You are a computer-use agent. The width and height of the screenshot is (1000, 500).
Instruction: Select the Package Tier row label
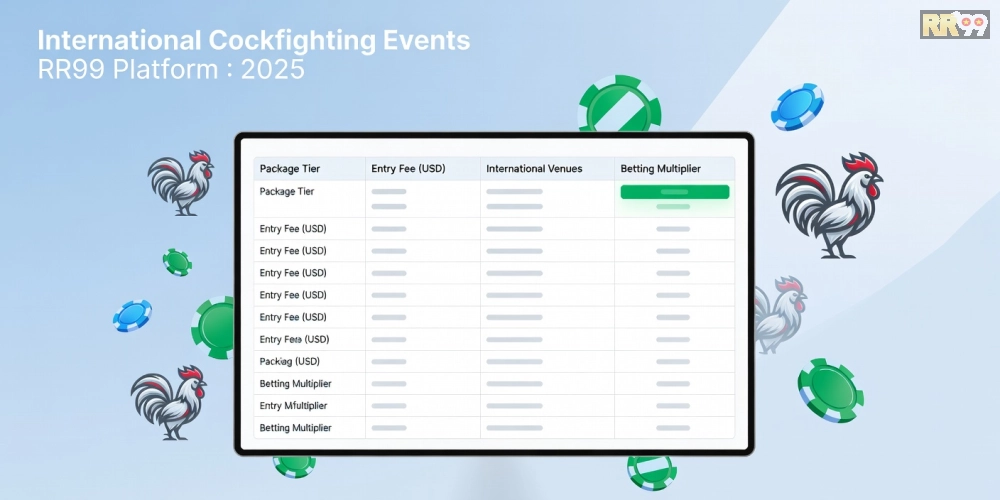(286, 191)
